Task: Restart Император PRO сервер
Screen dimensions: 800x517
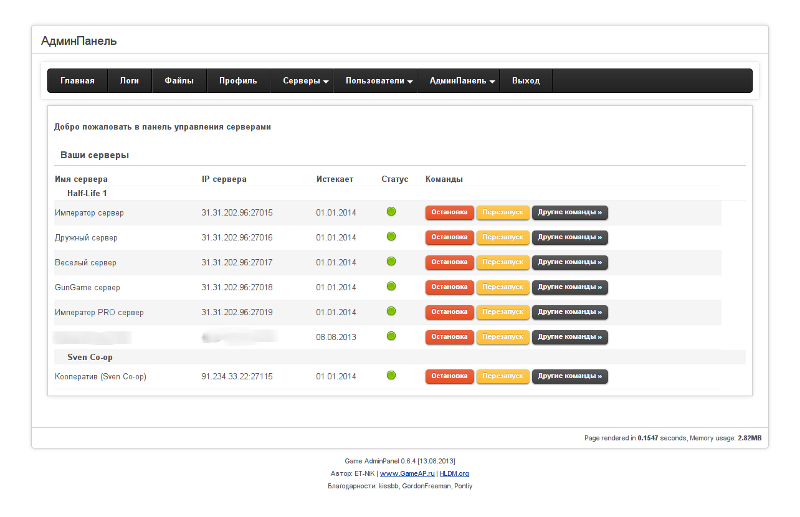Action: (502, 312)
